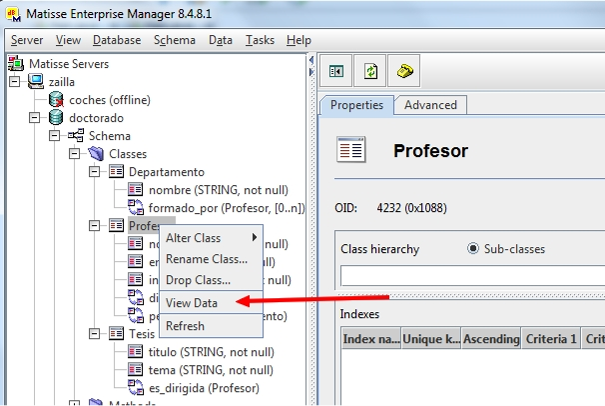Open the Alter Class submenu
The width and height of the screenshot is (605, 406).
coord(211,238)
